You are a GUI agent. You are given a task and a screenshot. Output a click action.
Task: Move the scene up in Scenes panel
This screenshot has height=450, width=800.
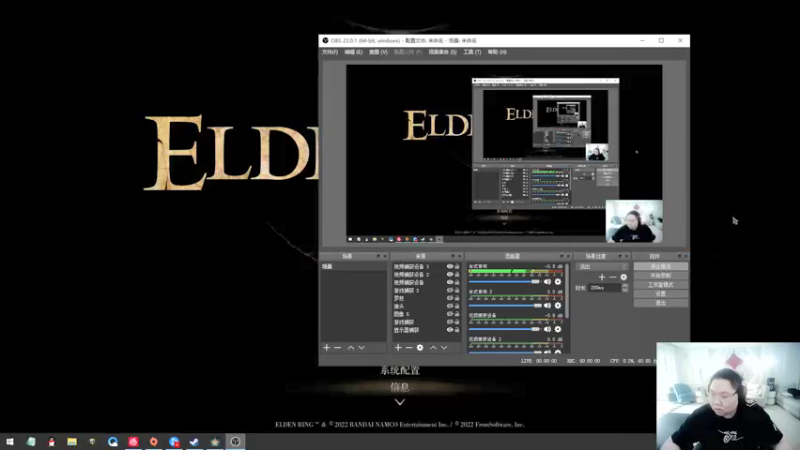tap(351, 347)
